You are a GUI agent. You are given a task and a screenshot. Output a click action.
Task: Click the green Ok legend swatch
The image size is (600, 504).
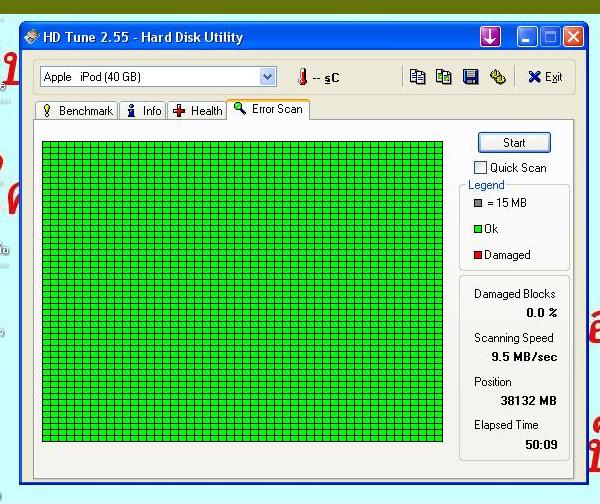click(478, 229)
